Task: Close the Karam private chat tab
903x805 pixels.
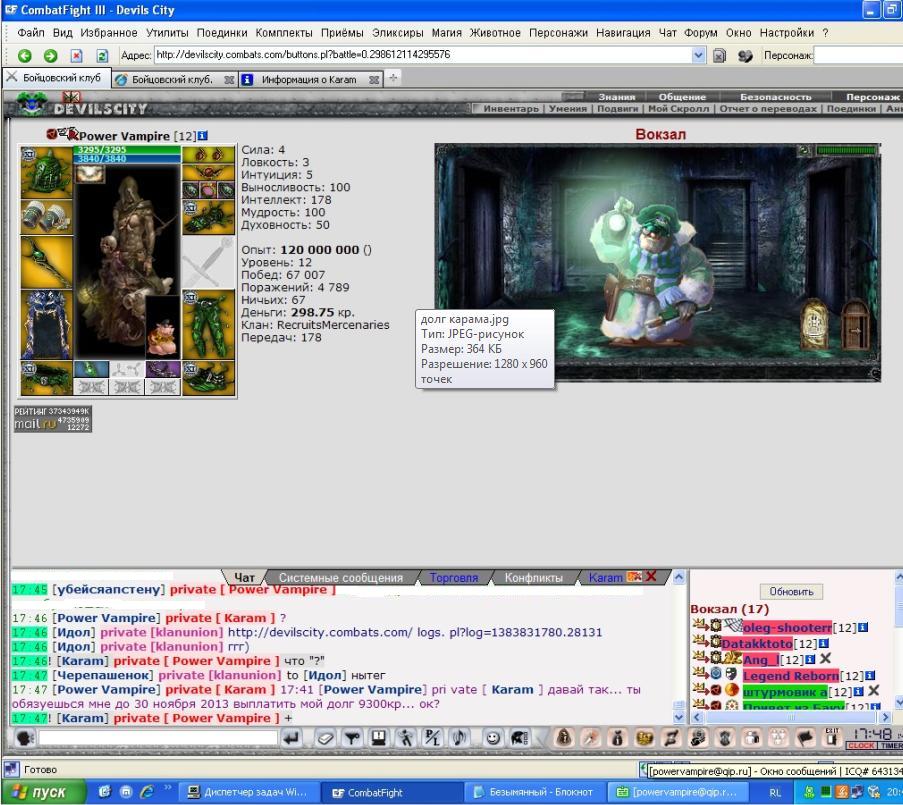Action: pyautogui.click(x=651, y=577)
